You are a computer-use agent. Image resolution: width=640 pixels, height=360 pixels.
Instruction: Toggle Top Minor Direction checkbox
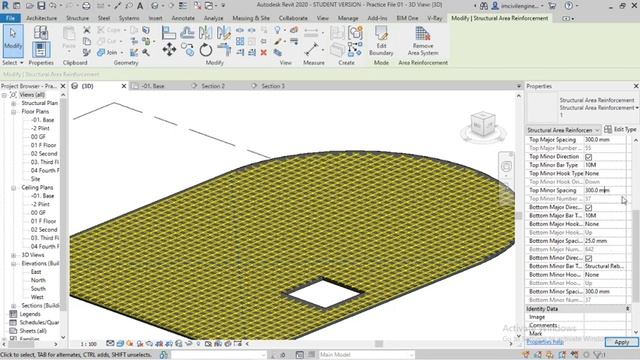coord(588,157)
